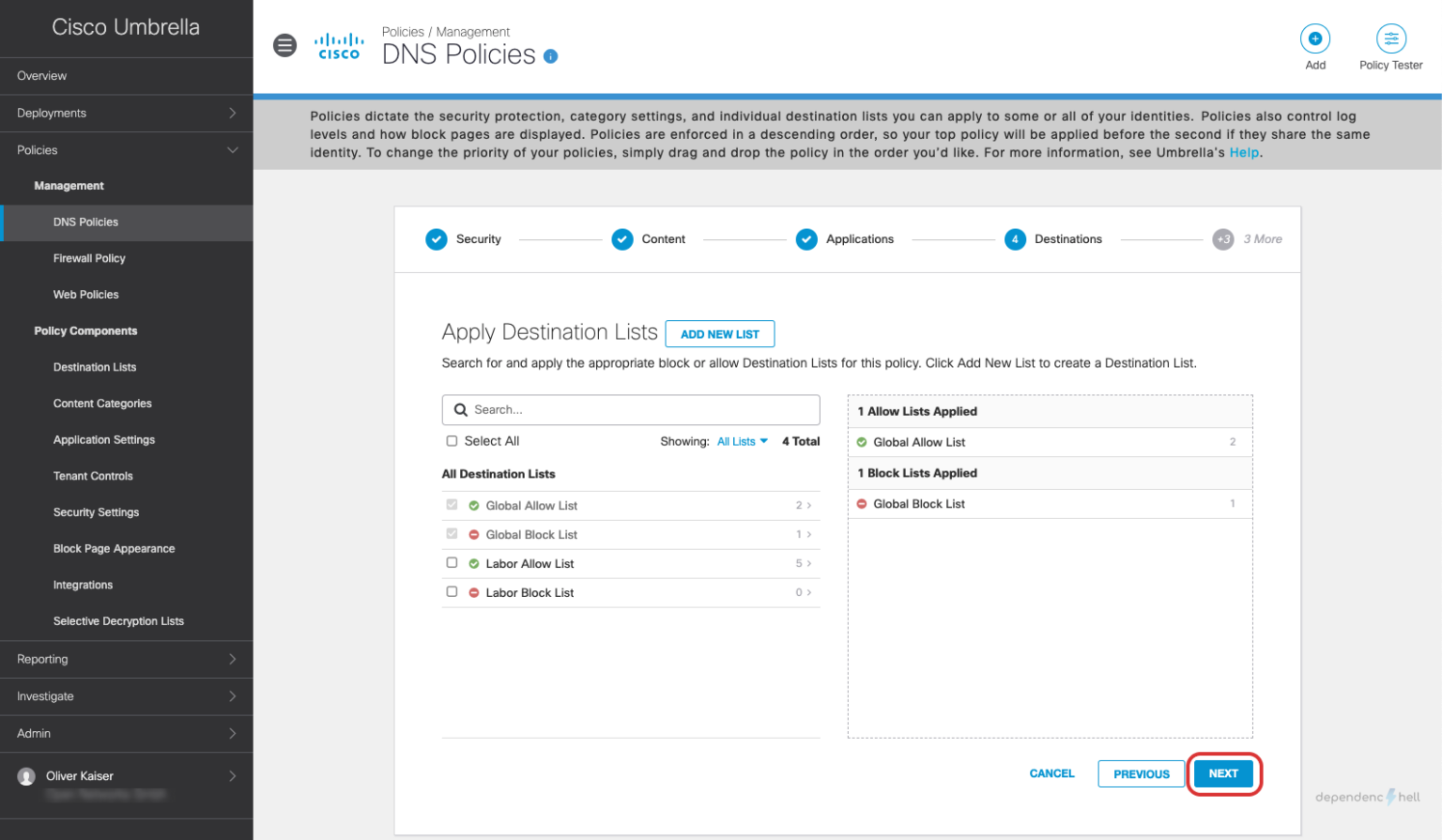This screenshot has width=1442, height=840.
Task: Open Umbrella's Help link
Action: pos(1244,152)
